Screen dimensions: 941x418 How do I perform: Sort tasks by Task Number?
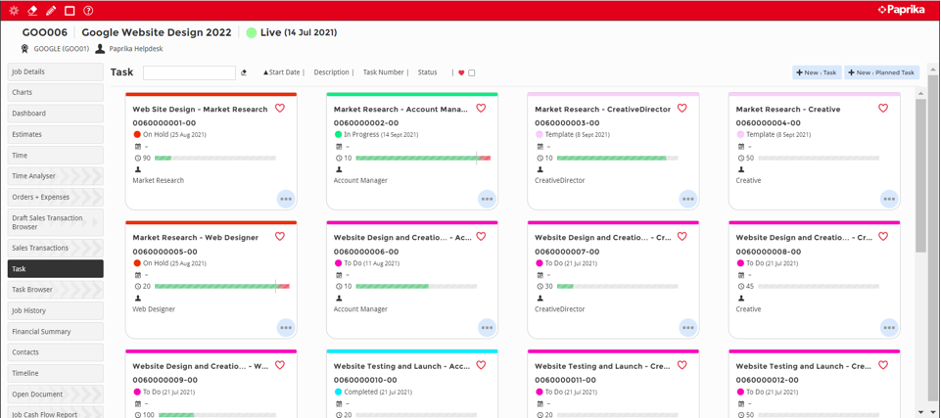[x=384, y=73]
